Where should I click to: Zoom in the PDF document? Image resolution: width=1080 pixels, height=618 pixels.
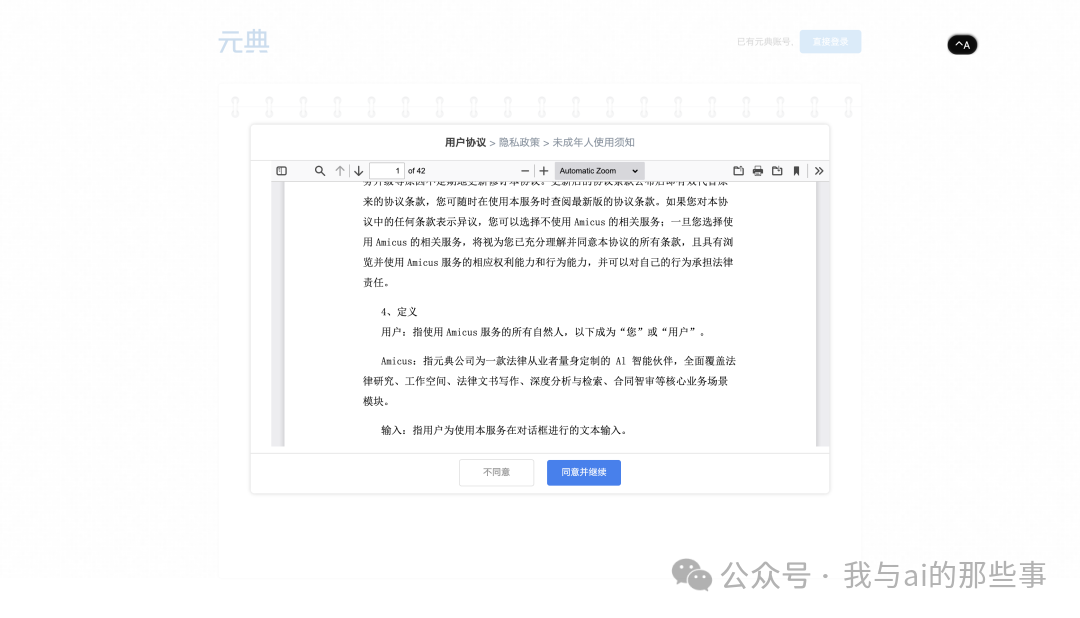coord(544,171)
